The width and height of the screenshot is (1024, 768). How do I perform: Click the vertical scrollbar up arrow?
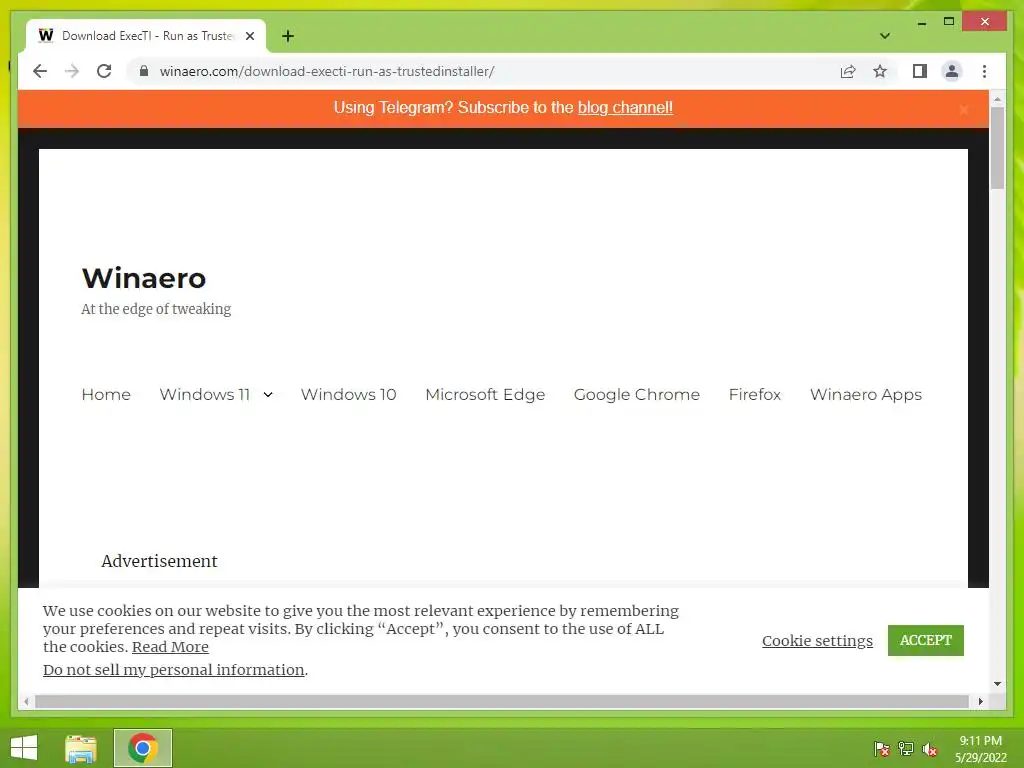point(997,99)
